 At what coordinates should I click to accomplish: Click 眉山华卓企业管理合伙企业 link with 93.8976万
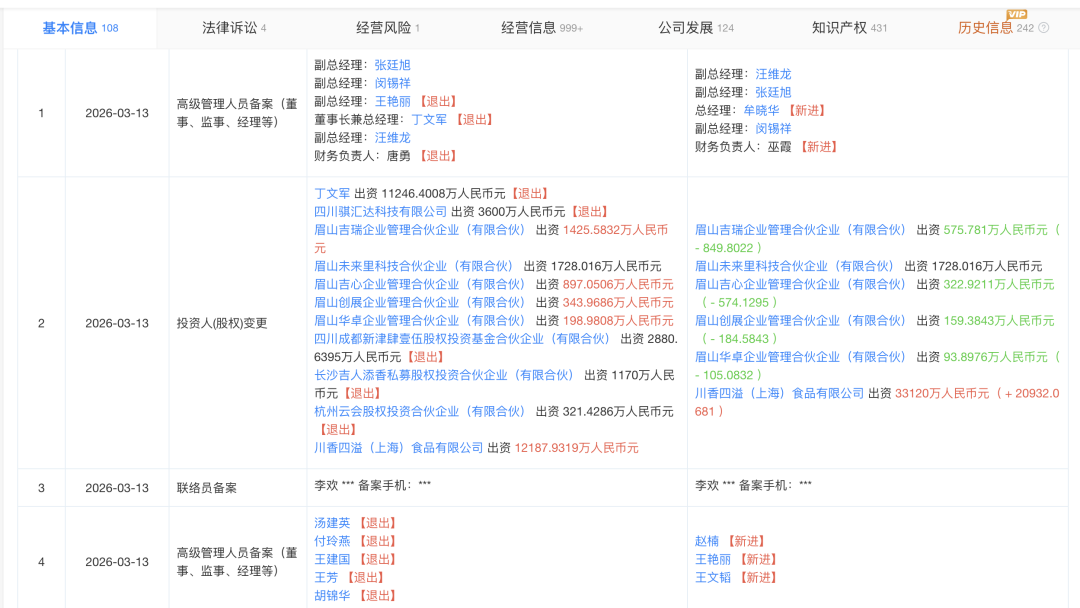click(x=800, y=357)
